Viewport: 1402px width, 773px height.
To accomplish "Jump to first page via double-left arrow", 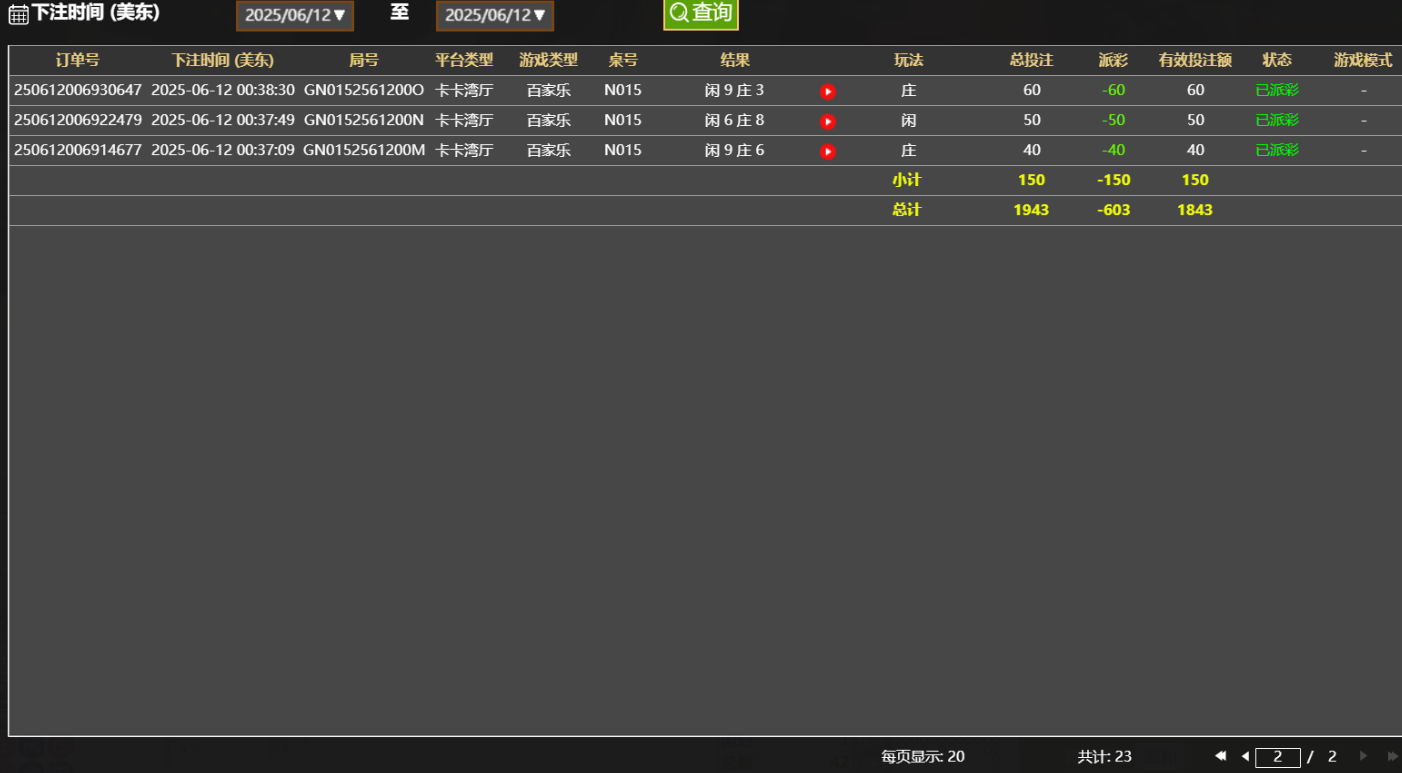I will pyautogui.click(x=1220, y=757).
